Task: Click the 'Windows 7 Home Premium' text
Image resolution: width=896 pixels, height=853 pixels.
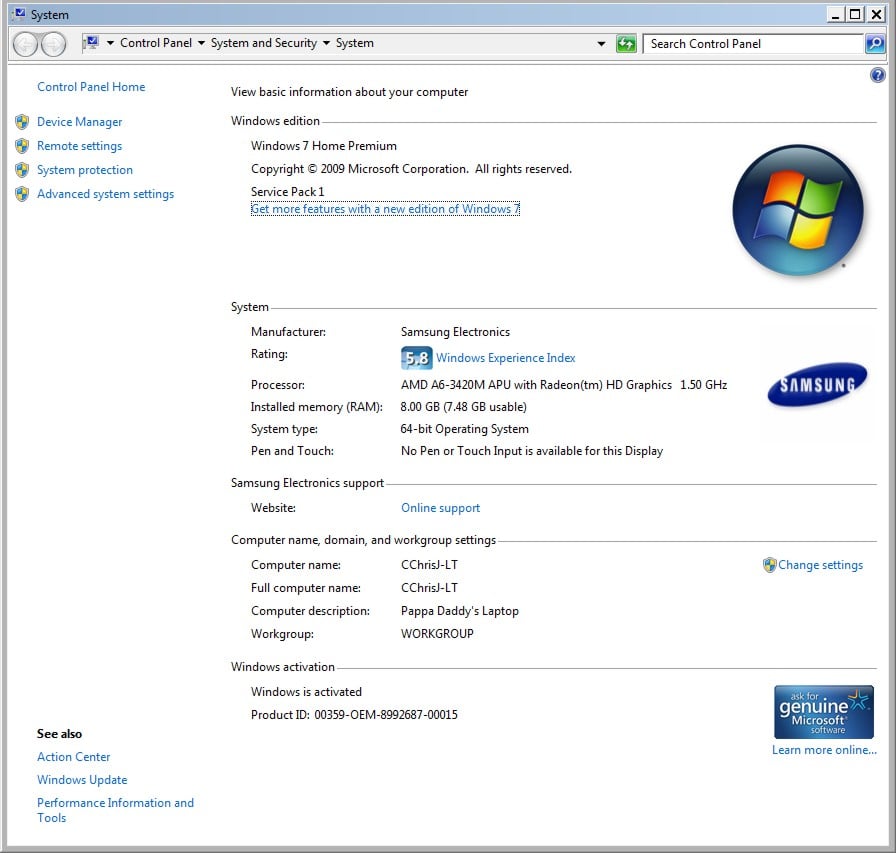Action: point(323,146)
